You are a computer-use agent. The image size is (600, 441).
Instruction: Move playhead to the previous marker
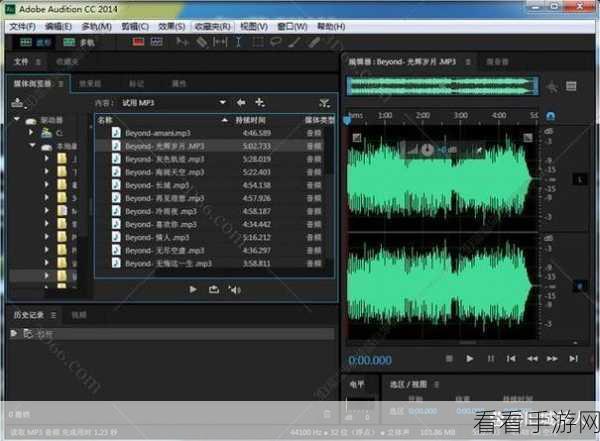point(511,359)
